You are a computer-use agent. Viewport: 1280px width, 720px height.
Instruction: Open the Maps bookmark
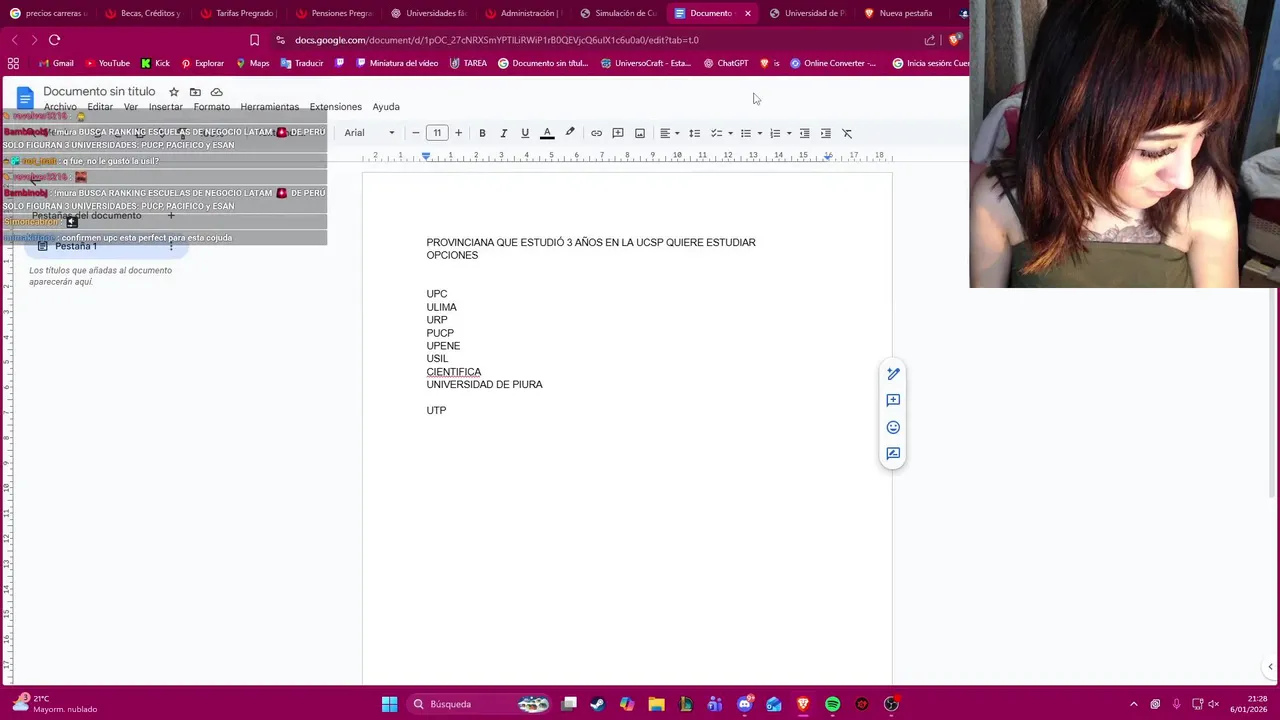point(253,63)
